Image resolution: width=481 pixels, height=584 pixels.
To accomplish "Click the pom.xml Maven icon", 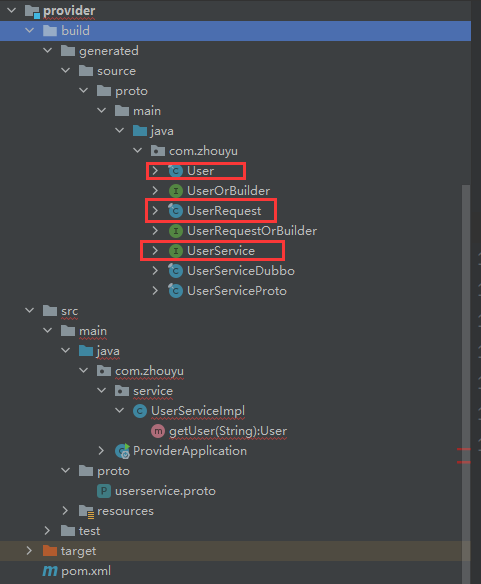I will 50,571.
